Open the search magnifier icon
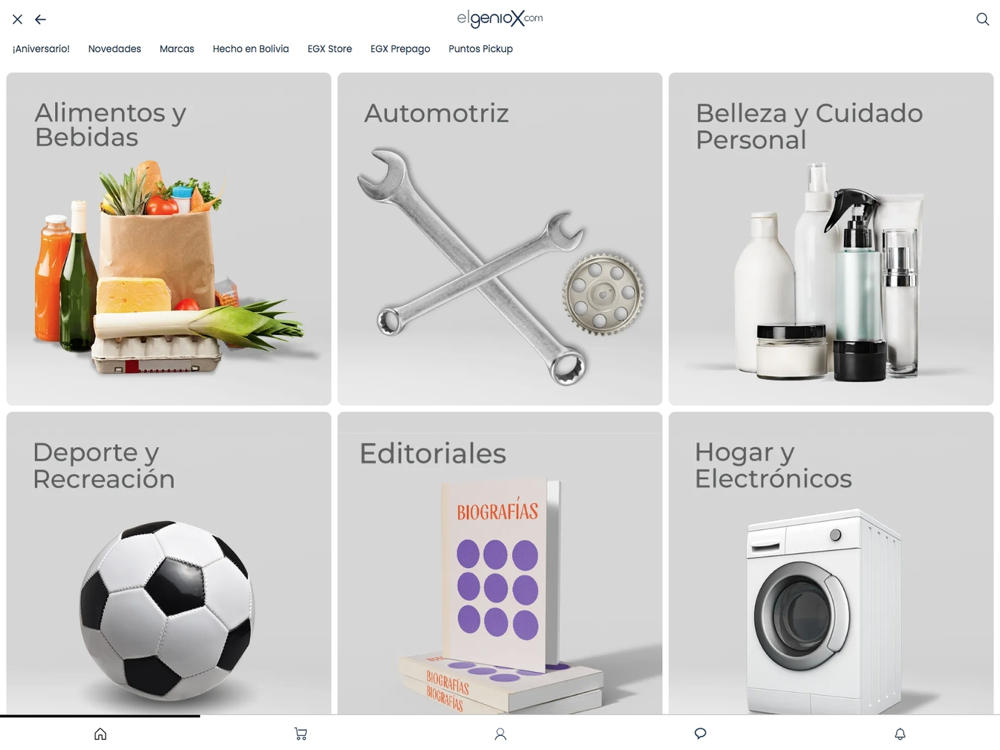 click(x=982, y=19)
